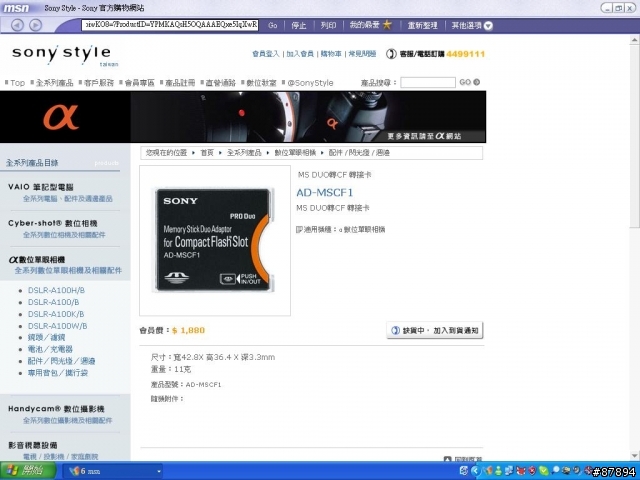The width and height of the screenshot is (640, 480).
Task: Click the Cyber-shot 數位相機 sidebar heading
Action: tap(53, 223)
